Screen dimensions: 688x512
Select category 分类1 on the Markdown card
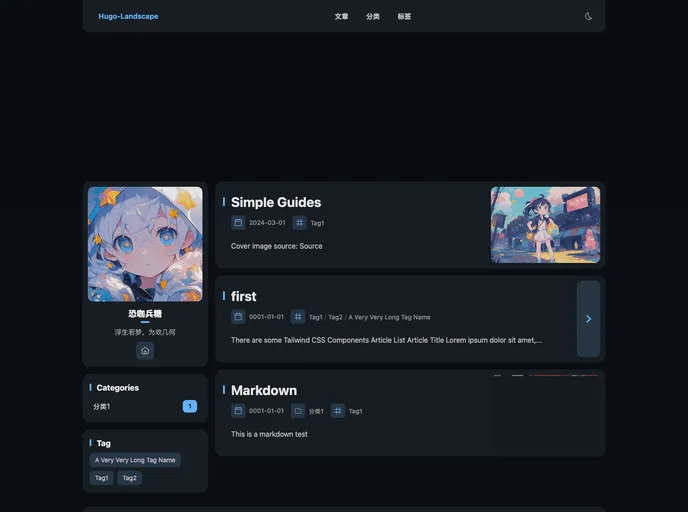coord(316,411)
